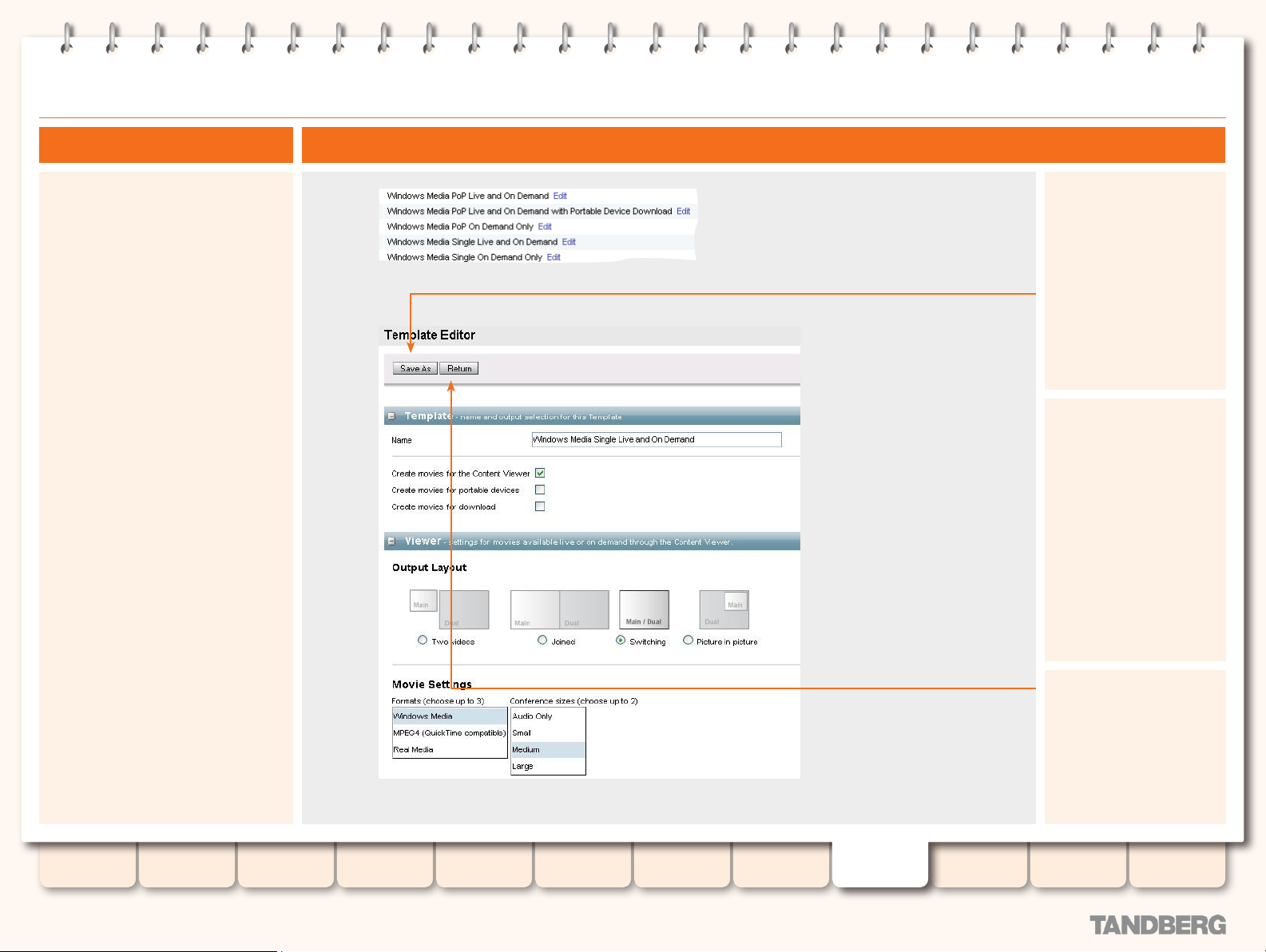Image resolution: width=1266 pixels, height=952 pixels.
Task: Select the Two videos layout radio button
Action: [x=423, y=640]
